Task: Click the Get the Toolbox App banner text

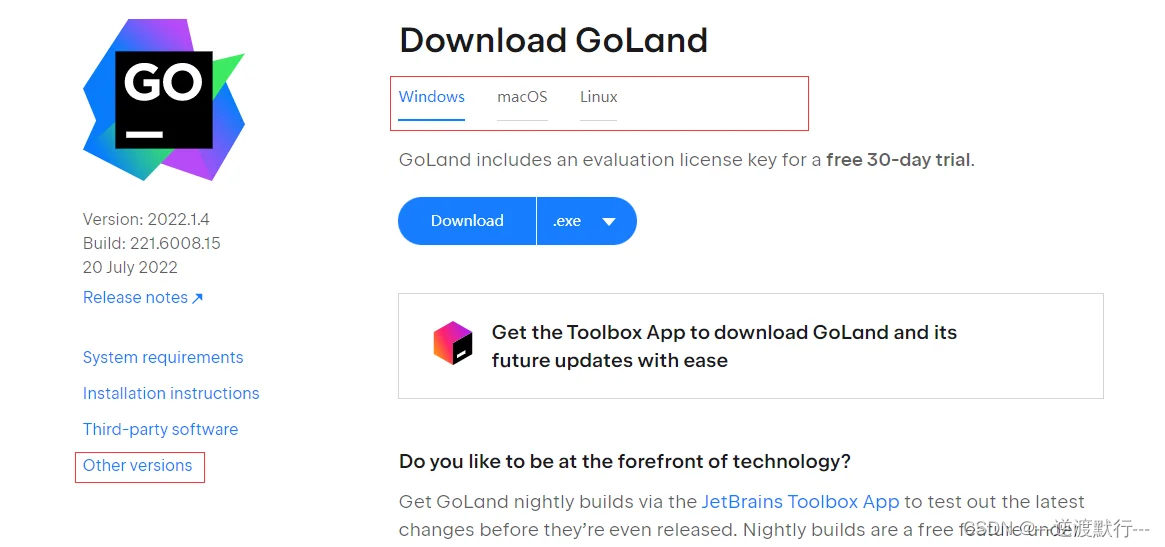Action: tap(724, 346)
